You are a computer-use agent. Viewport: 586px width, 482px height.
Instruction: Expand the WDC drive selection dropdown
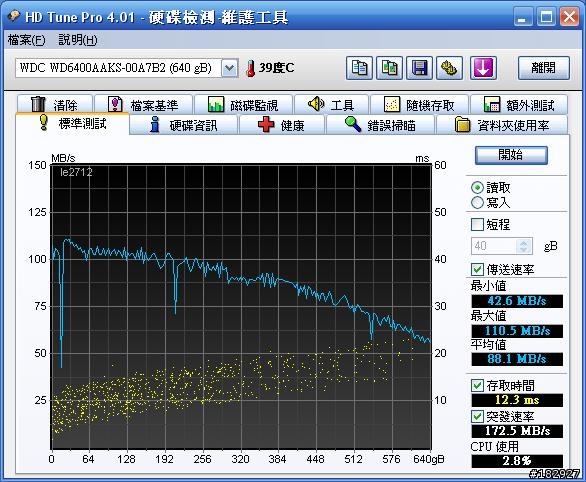click(229, 68)
